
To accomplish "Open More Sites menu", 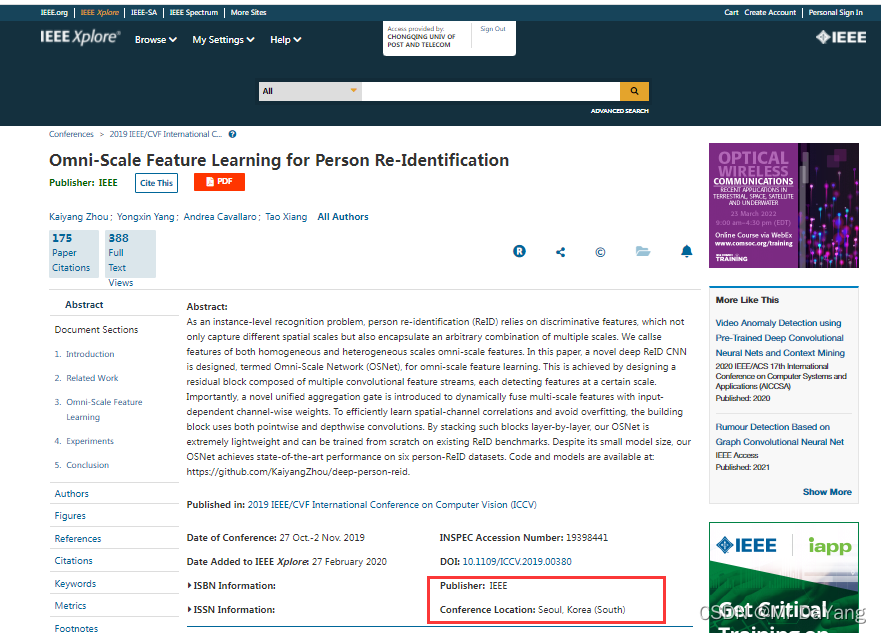I will 248,12.
